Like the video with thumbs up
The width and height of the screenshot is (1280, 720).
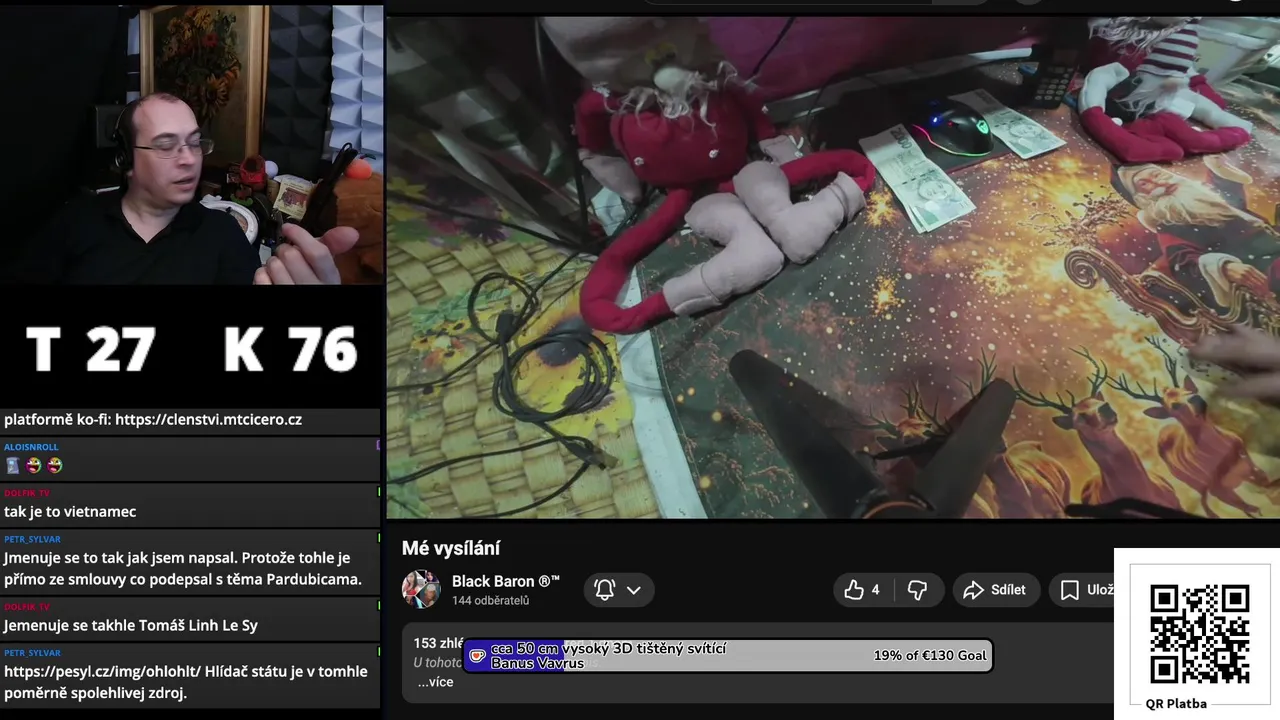(862, 590)
